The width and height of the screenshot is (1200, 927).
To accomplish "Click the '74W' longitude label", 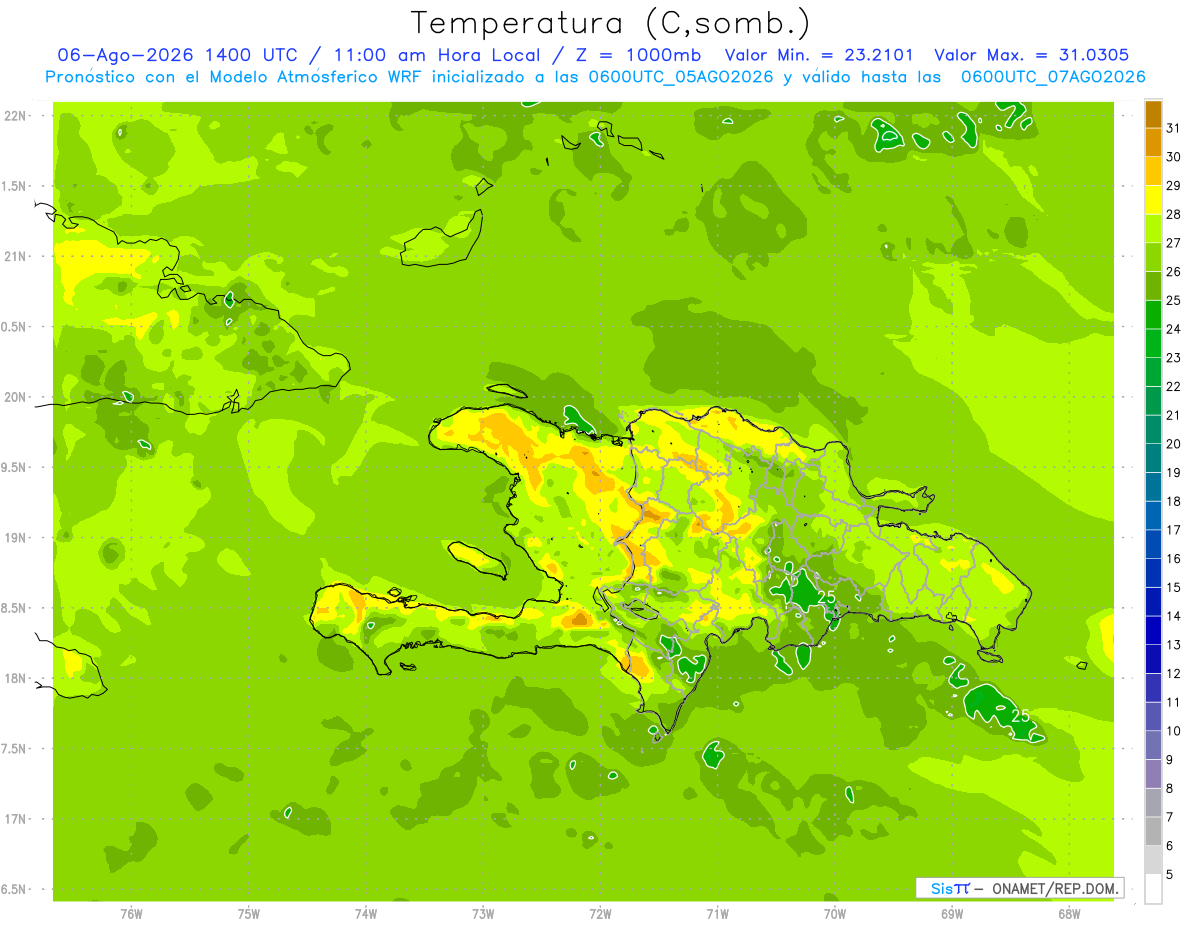I will (366, 914).
